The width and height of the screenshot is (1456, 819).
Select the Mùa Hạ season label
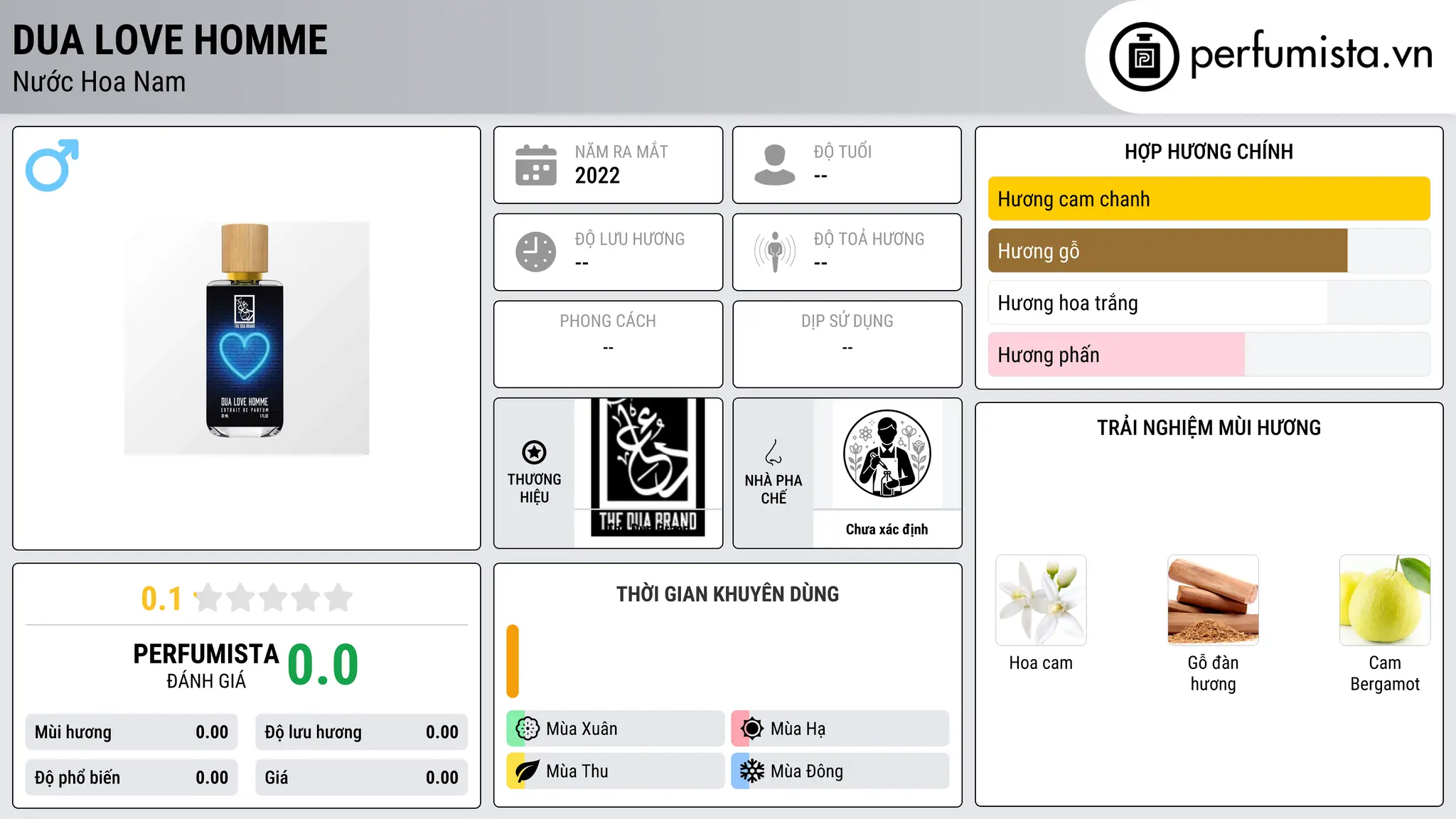click(x=798, y=729)
